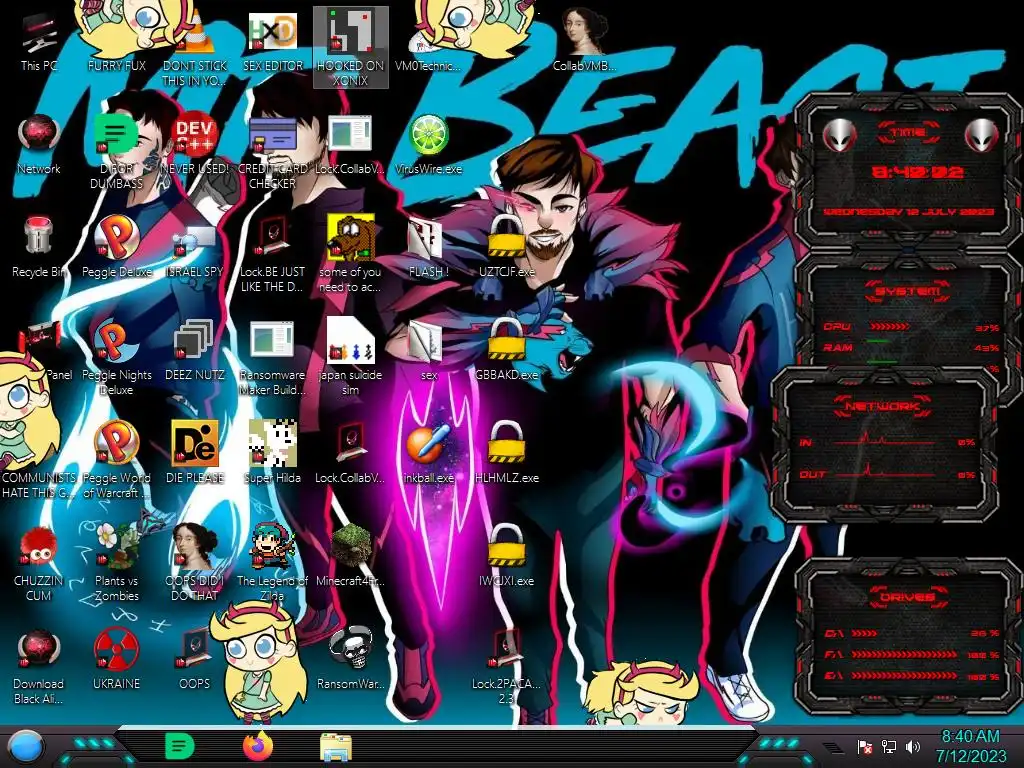Open the 'sex' folder icon
The image size is (1024, 768).
(428, 352)
